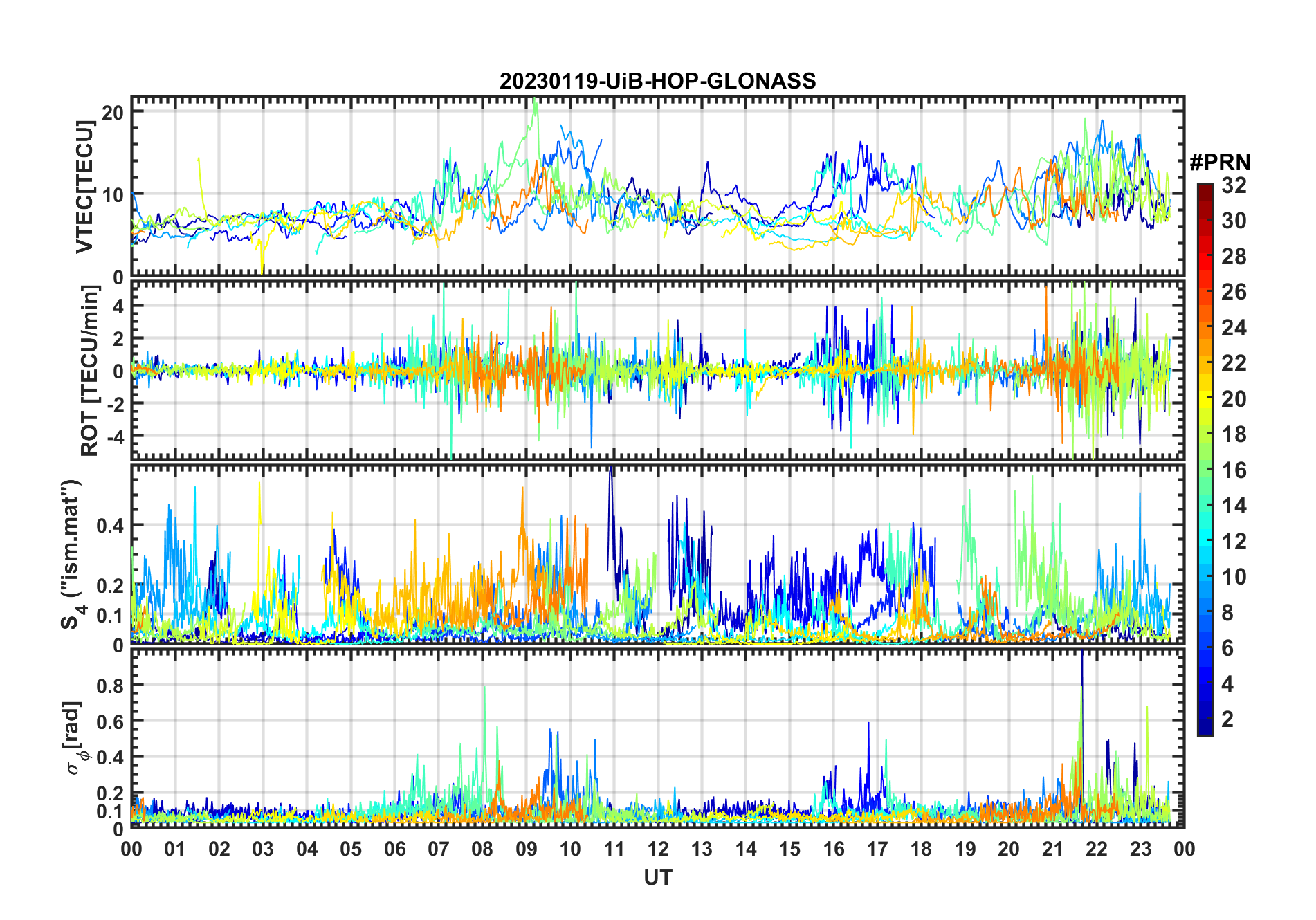Click the plot title 20230119-UiB-HOP-GLONASS

[657, 81]
